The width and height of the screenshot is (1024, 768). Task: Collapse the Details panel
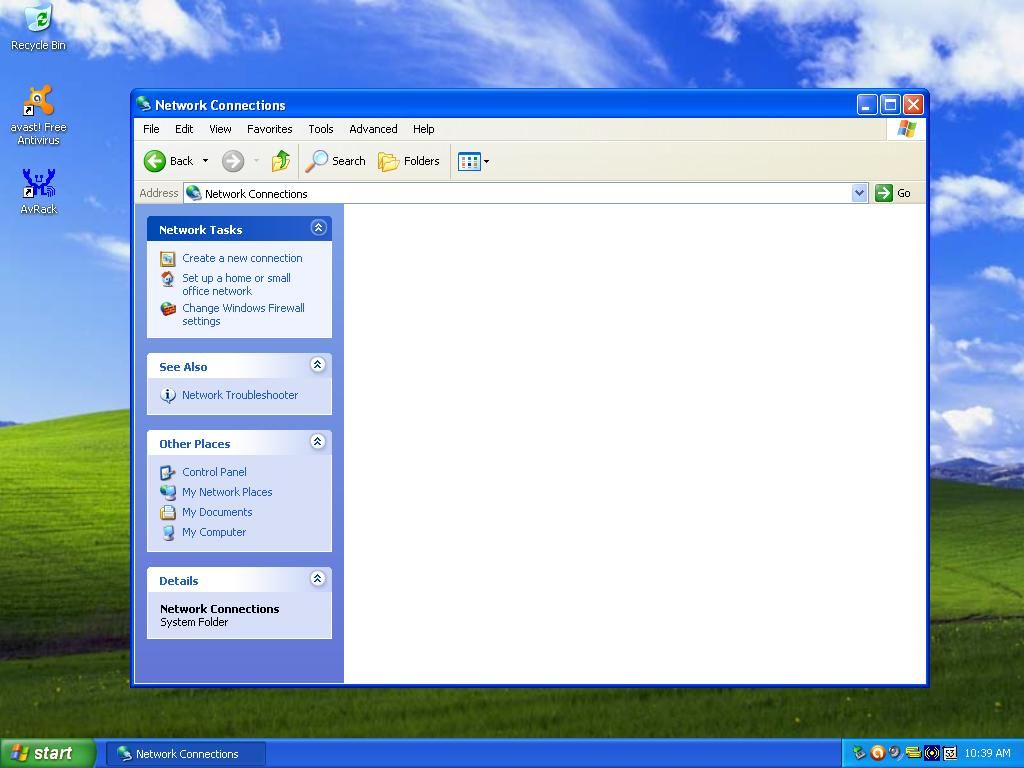click(317, 579)
